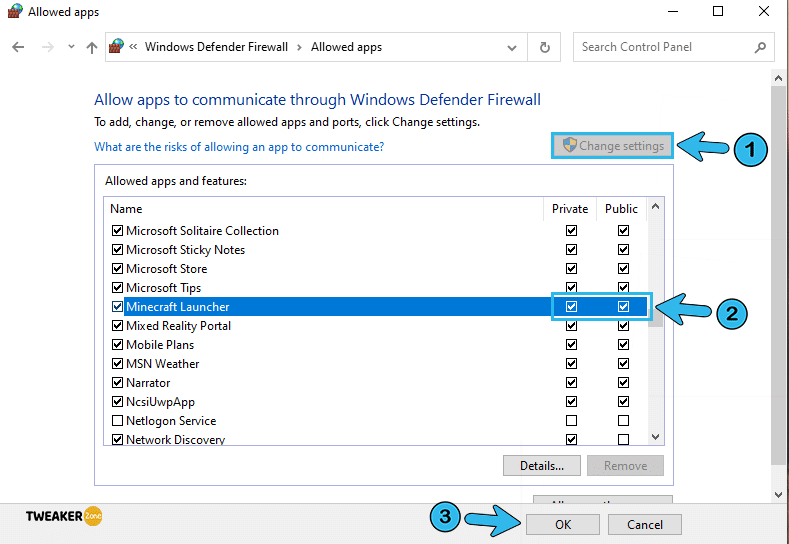Uncheck Microsoft Sticky Notes name checkbox
This screenshot has width=789, height=544.
[117, 250]
